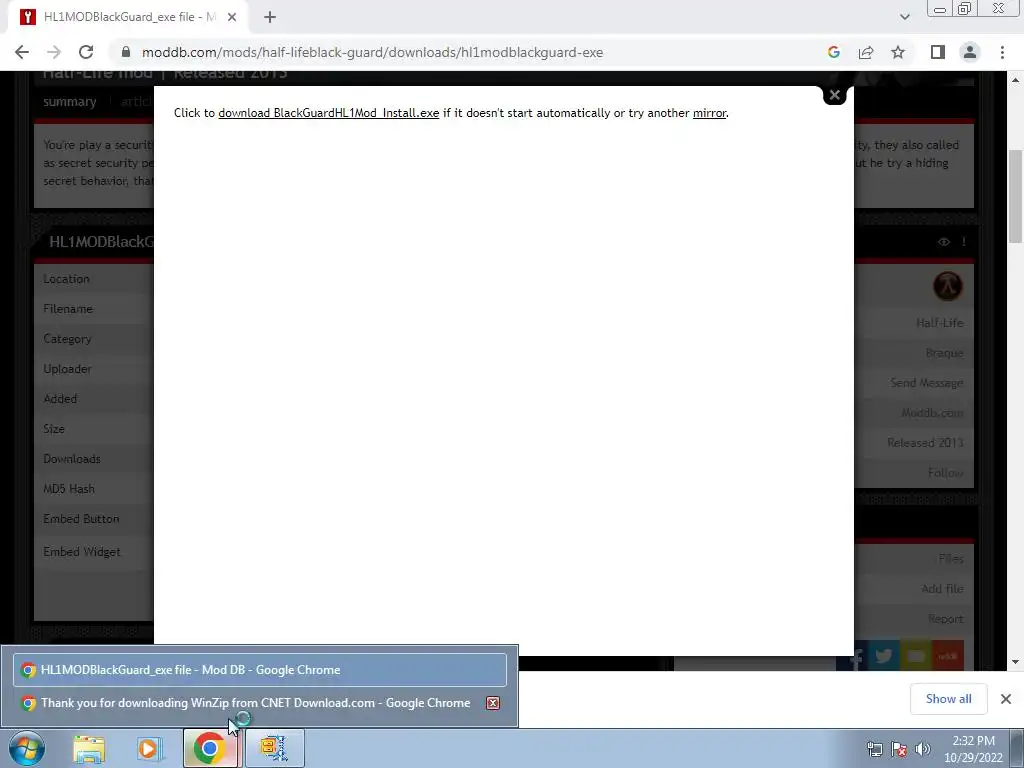The width and height of the screenshot is (1024, 768).
Task: Open the WinZip taskbar icon
Action: click(x=275, y=748)
